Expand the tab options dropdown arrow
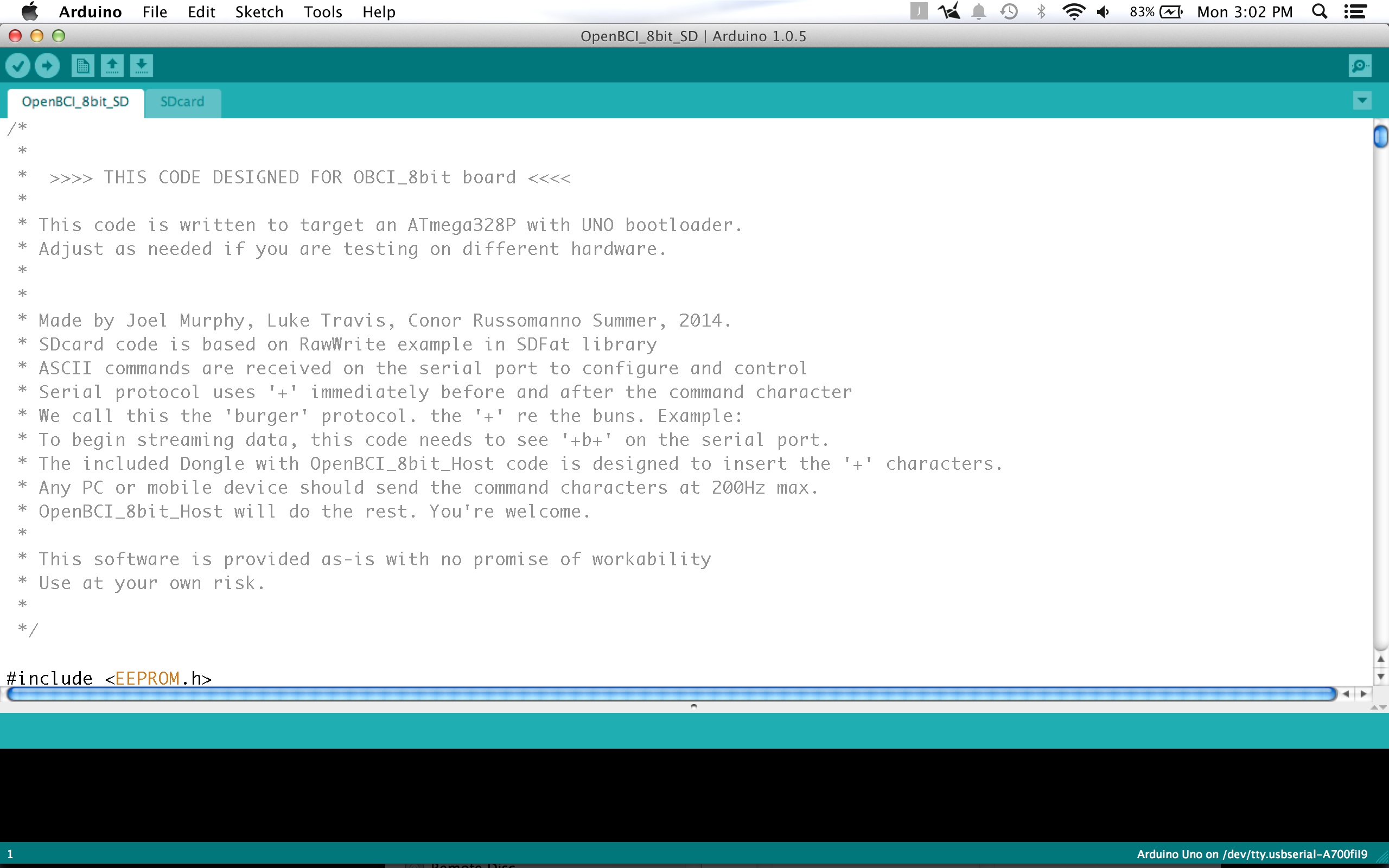The width and height of the screenshot is (1389, 868). pos(1362,100)
